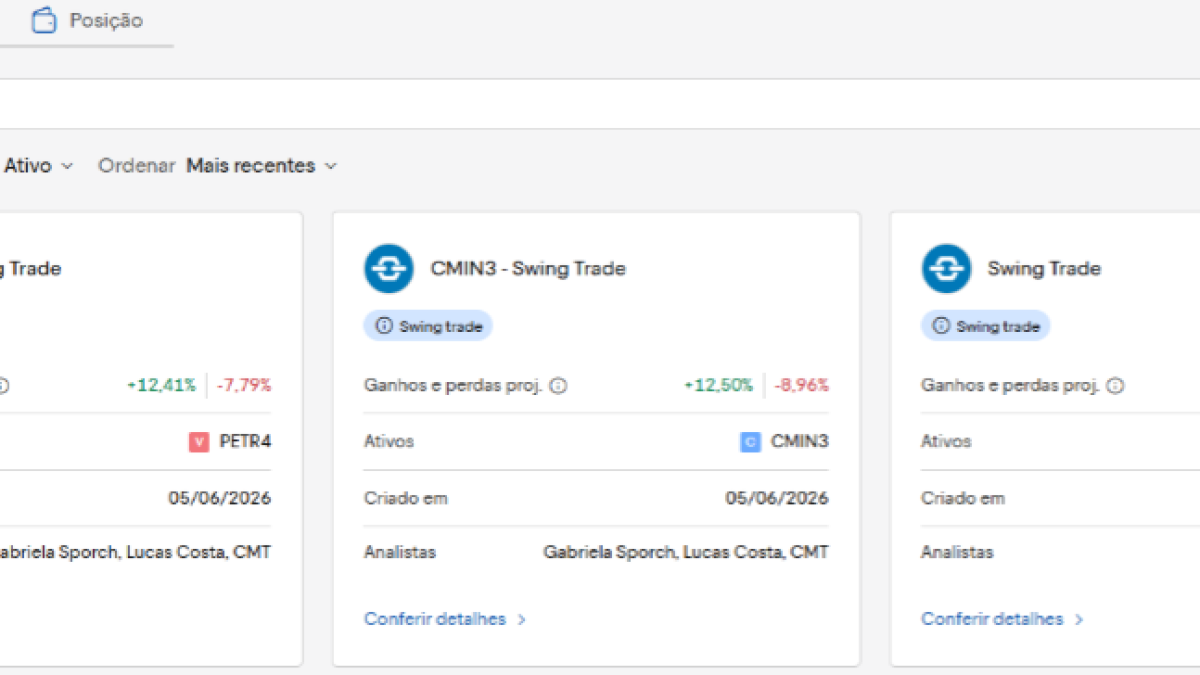
Task: Click CMIN3 card creation date 05/06/2026
Action: click(777, 498)
